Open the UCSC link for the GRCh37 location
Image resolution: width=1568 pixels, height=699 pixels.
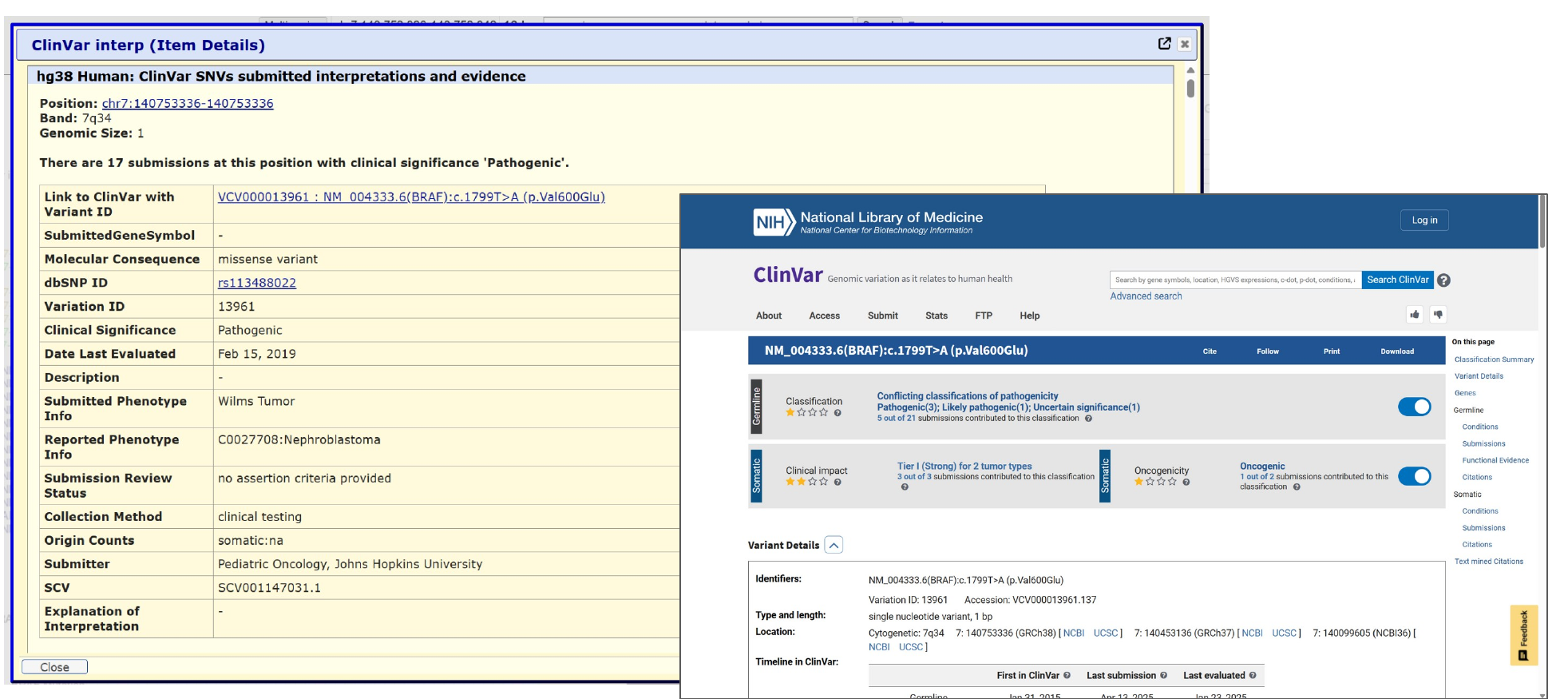click(x=1284, y=633)
